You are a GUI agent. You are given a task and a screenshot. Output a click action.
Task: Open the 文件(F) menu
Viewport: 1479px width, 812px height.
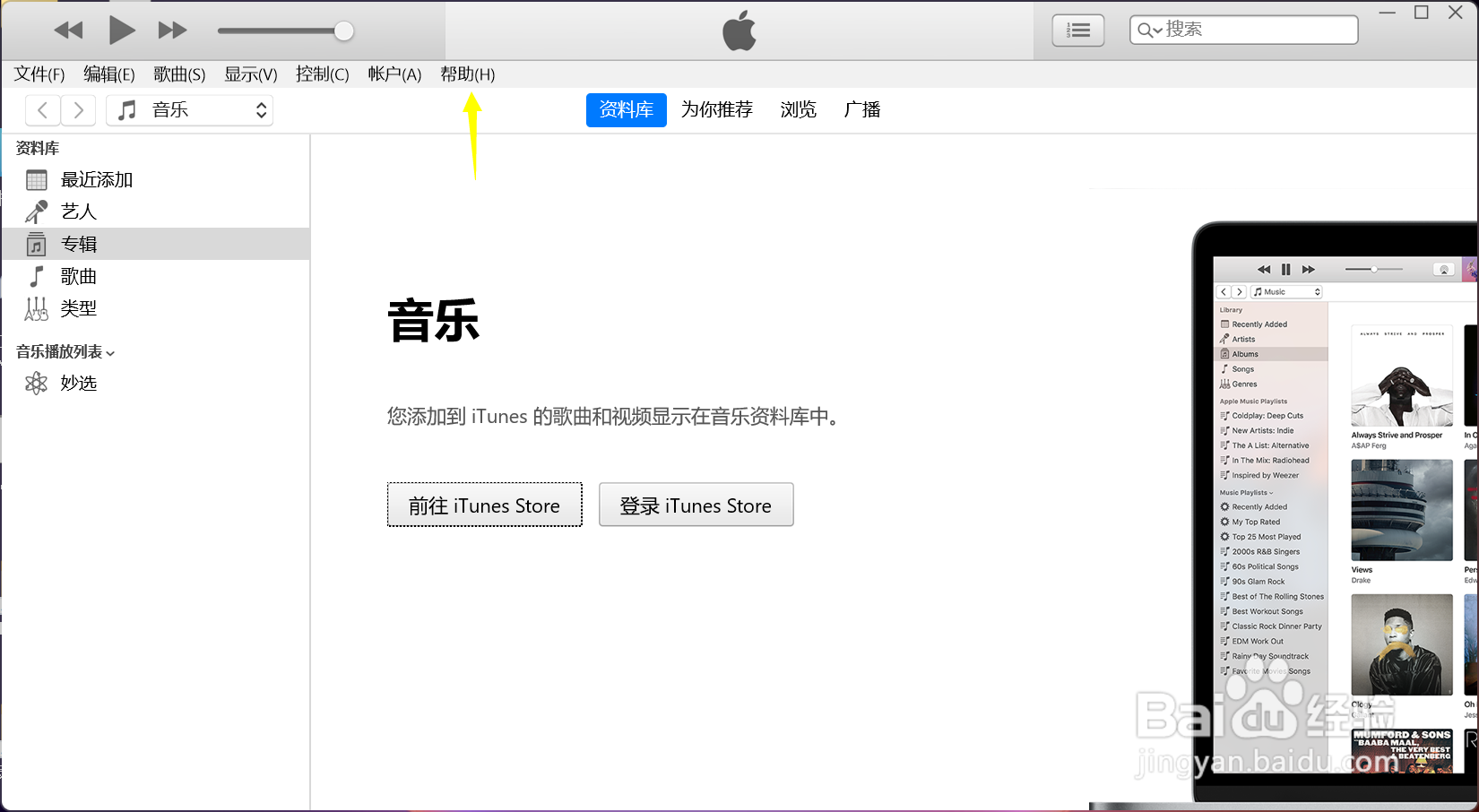point(39,74)
